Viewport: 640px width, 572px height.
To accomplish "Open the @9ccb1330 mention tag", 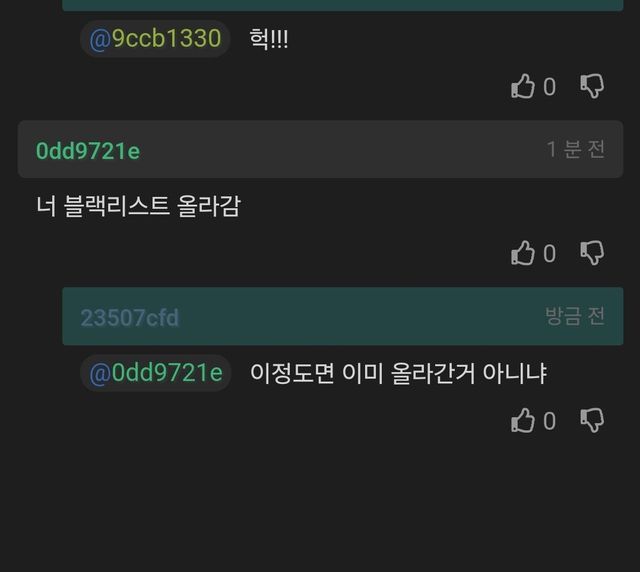I will (x=155, y=39).
